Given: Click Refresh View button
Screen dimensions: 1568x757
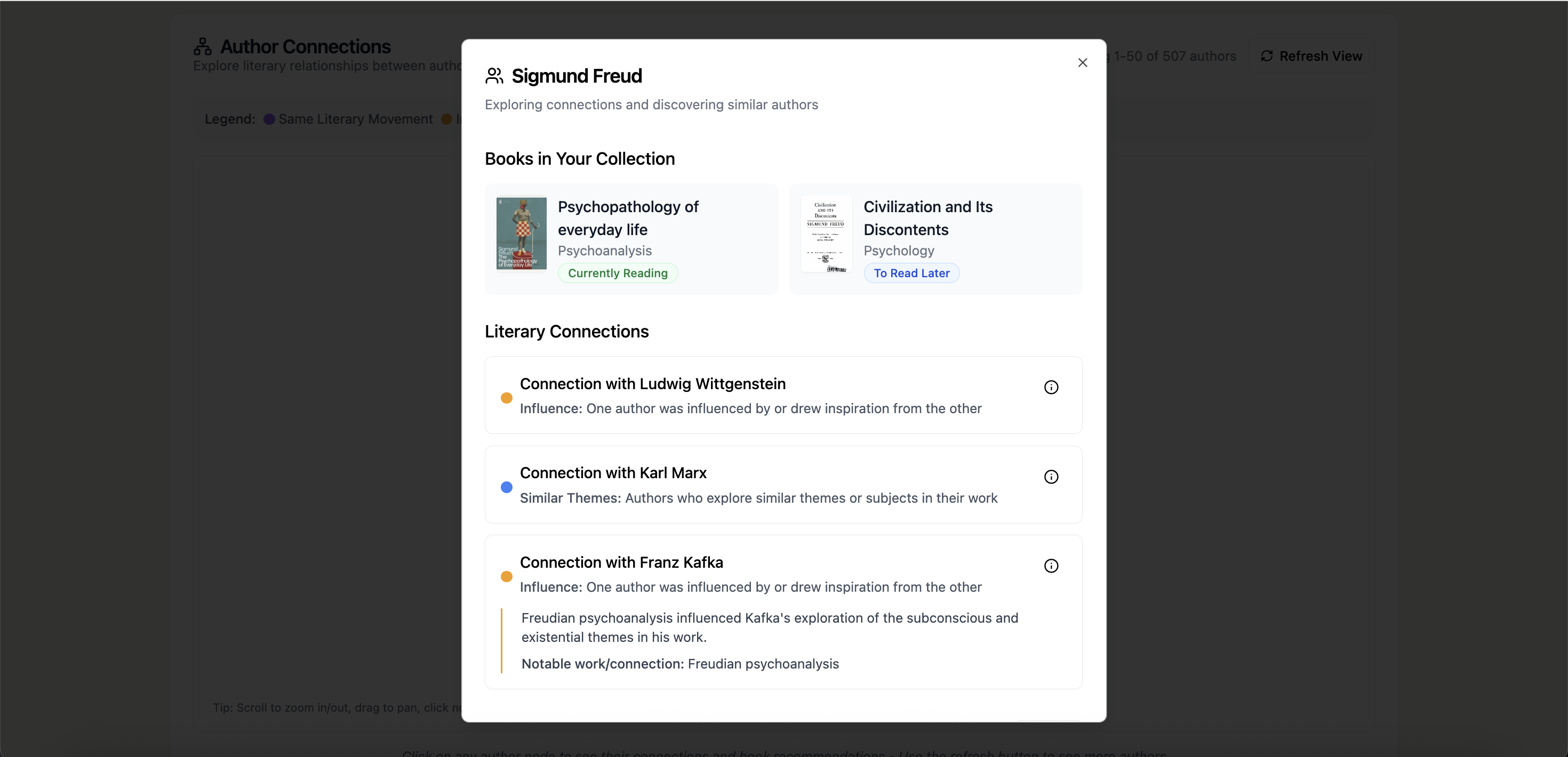Looking at the screenshot, I should (x=1311, y=56).
